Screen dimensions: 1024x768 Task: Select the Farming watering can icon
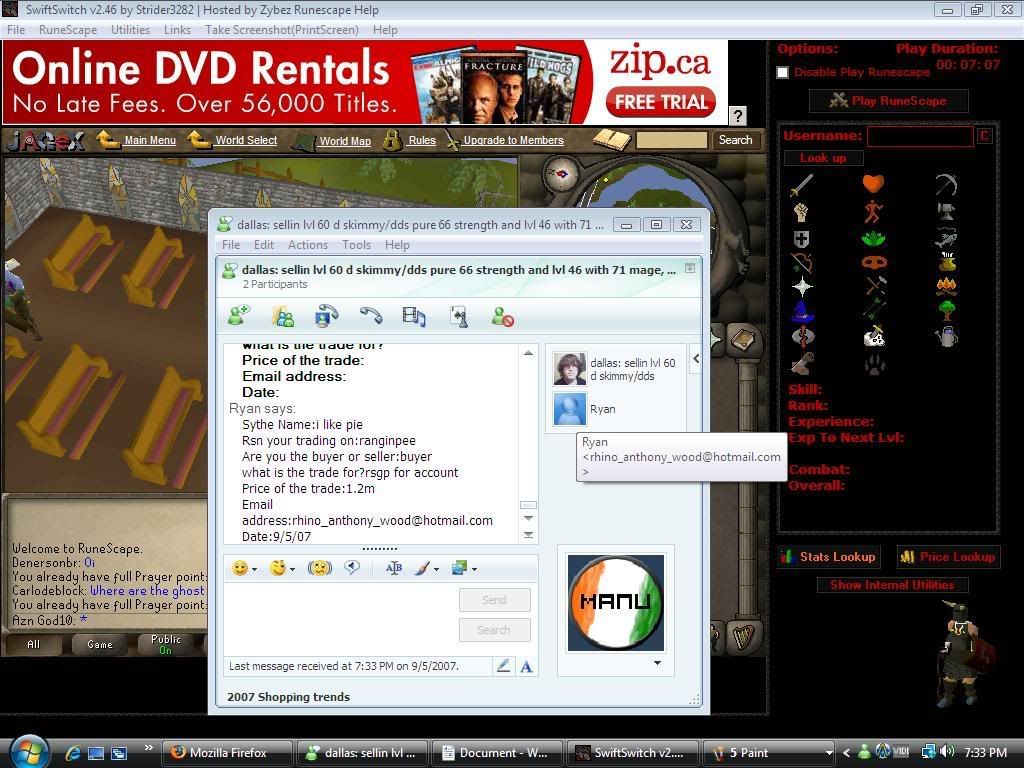click(947, 337)
